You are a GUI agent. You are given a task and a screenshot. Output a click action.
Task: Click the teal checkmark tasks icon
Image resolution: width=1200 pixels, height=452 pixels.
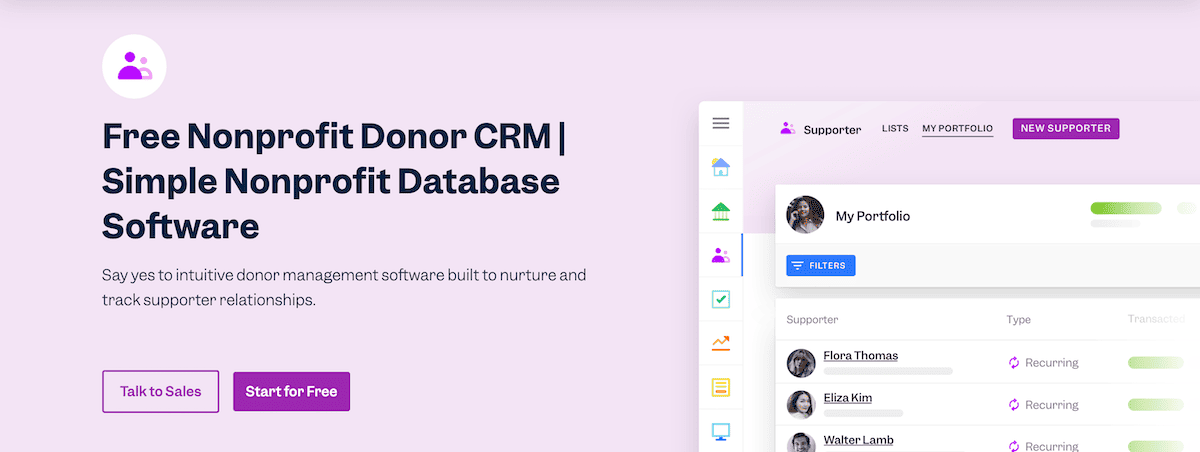pyautogui.click(x=720, y=299)
